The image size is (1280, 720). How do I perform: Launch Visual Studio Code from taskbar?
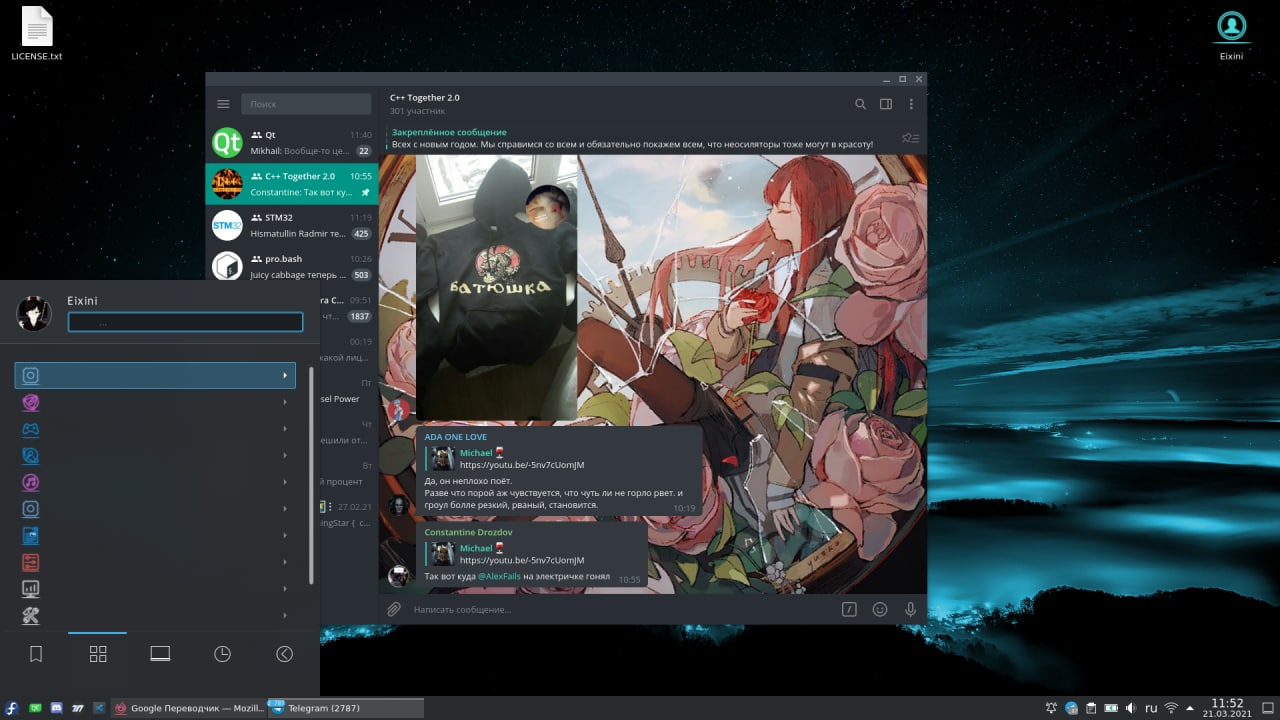[x=98, y=708]
